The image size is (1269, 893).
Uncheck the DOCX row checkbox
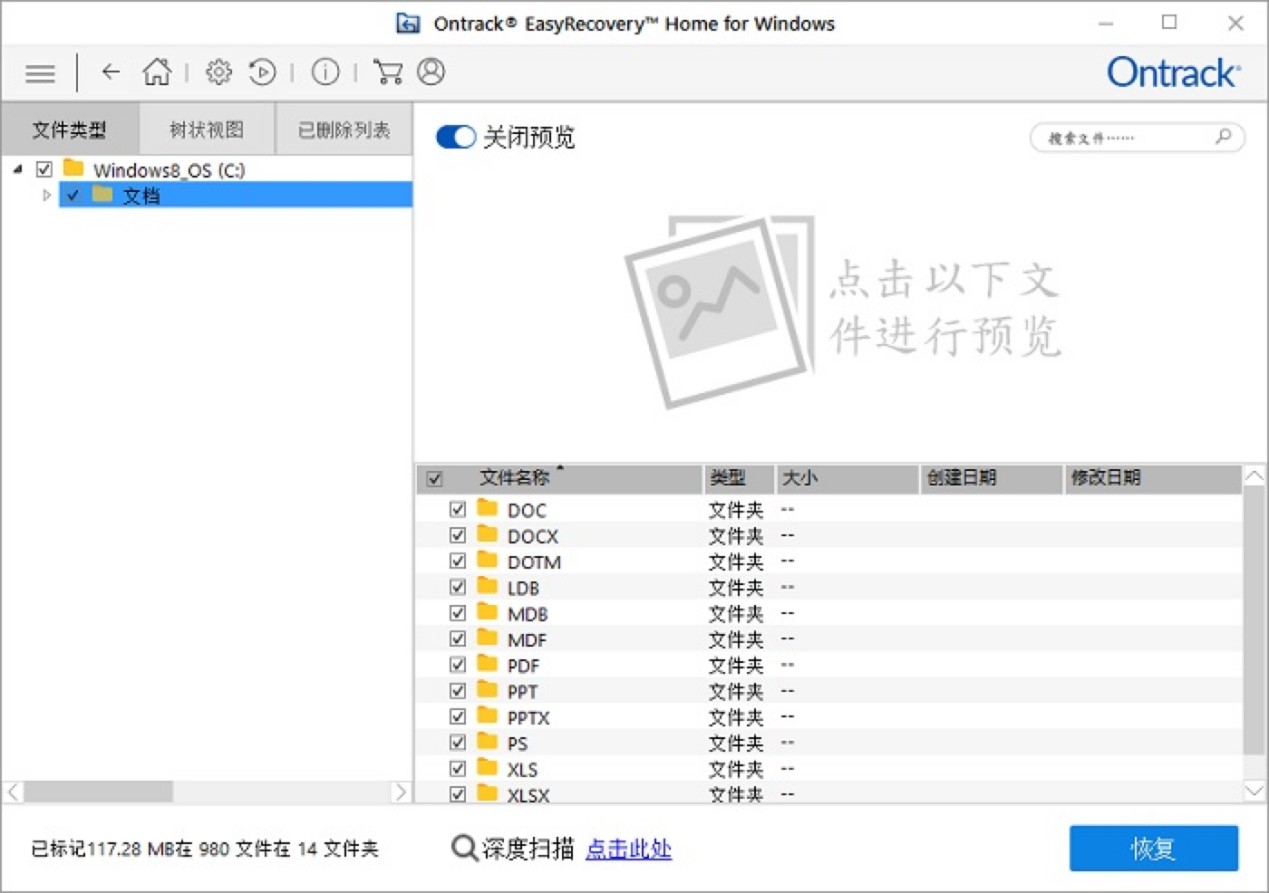point(458,535)
